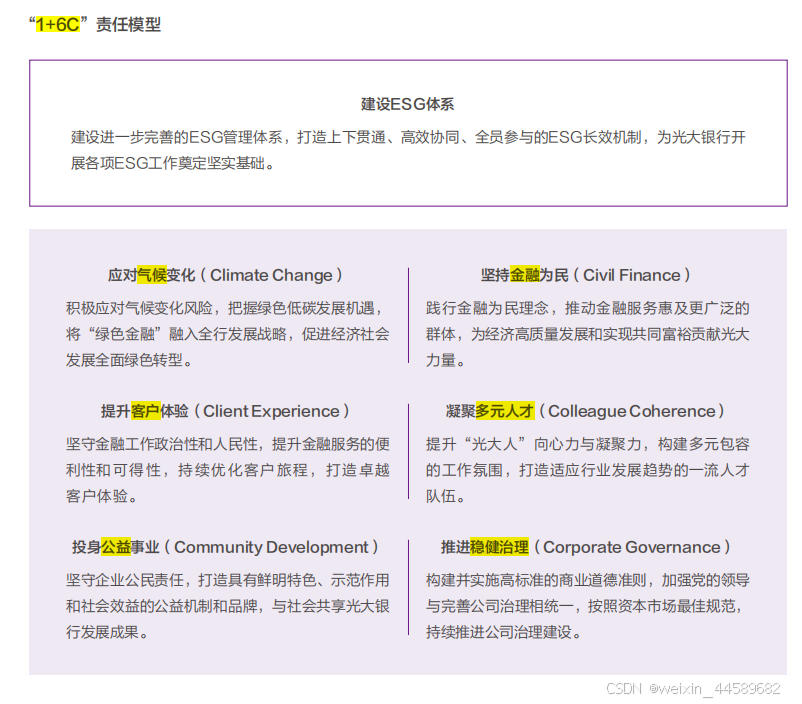Viewport: 802px width, 704px height.
Task: Click the heading 建设ESG体系
Action: click(x=408, y=104)
